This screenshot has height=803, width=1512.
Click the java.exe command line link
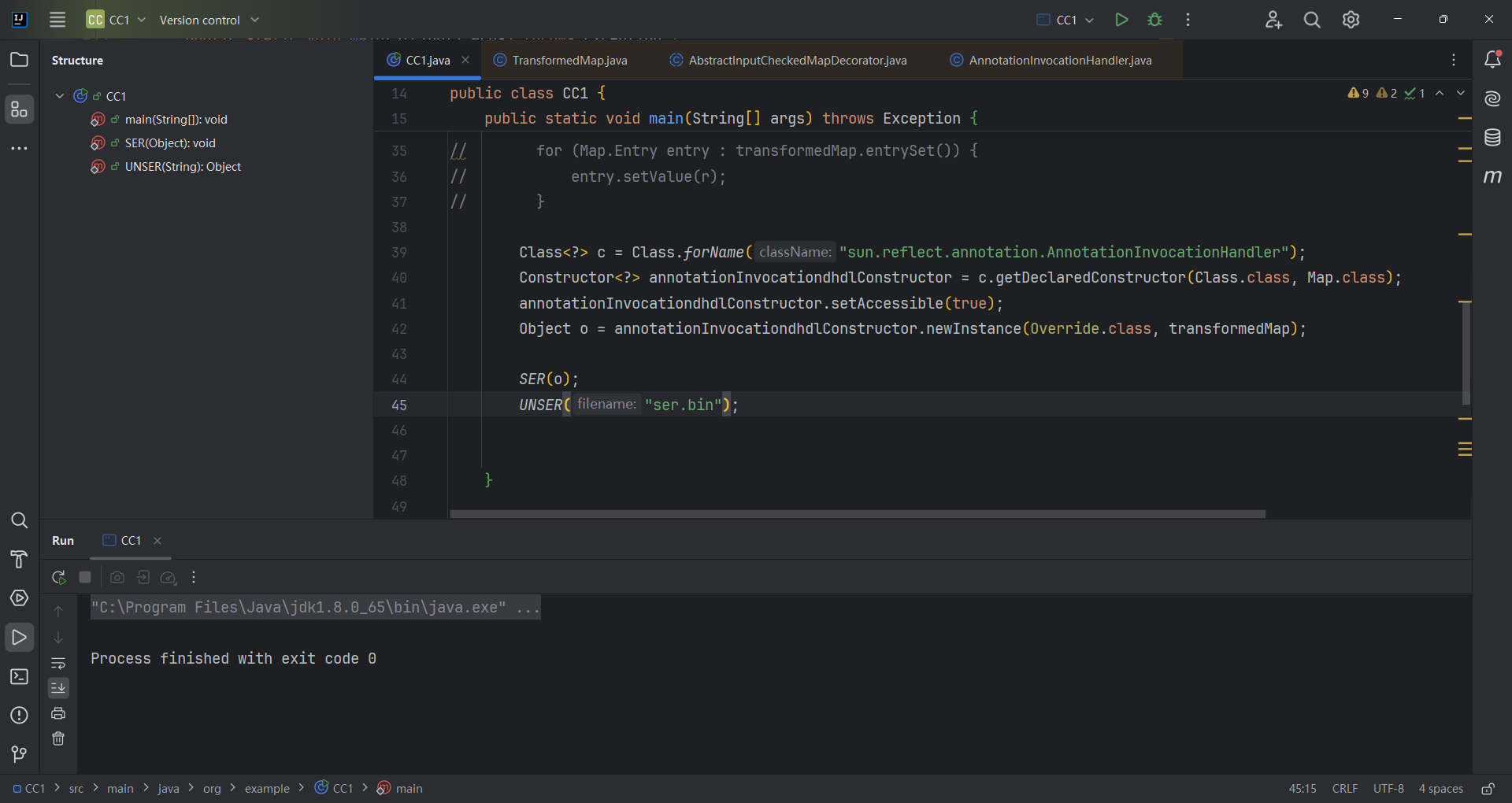(x=315, y=607)
